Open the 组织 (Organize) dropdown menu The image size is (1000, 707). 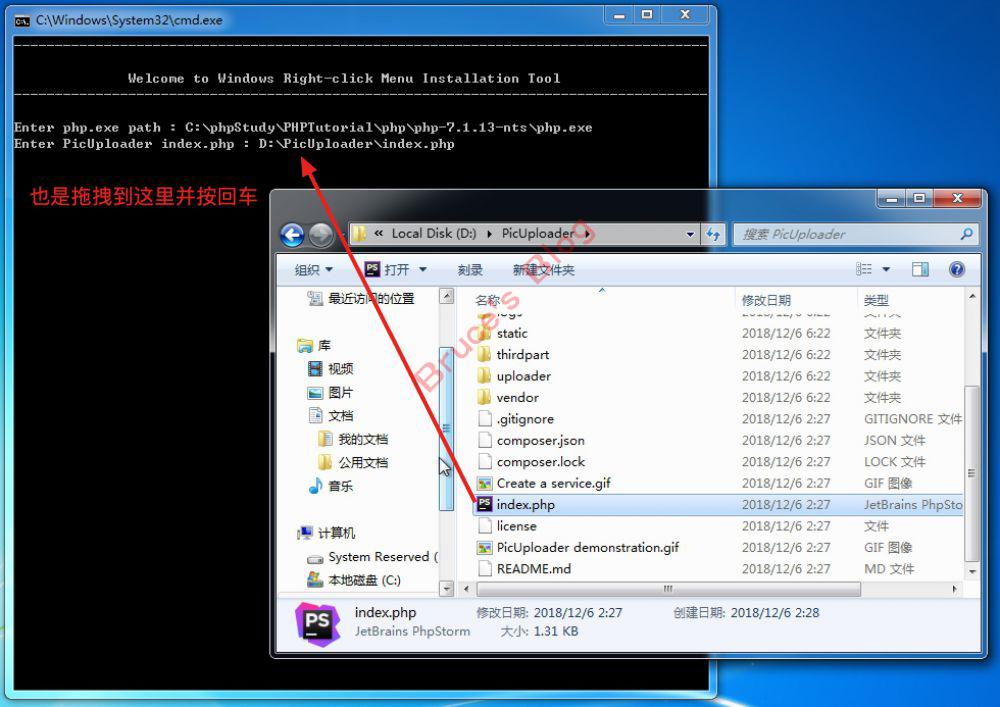pos(313,270)
